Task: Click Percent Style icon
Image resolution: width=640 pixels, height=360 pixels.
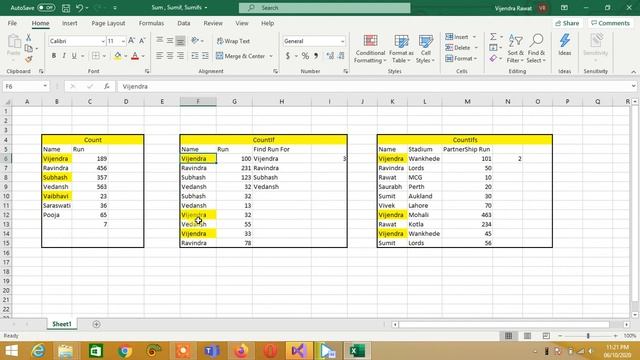Action: point(305,56)
